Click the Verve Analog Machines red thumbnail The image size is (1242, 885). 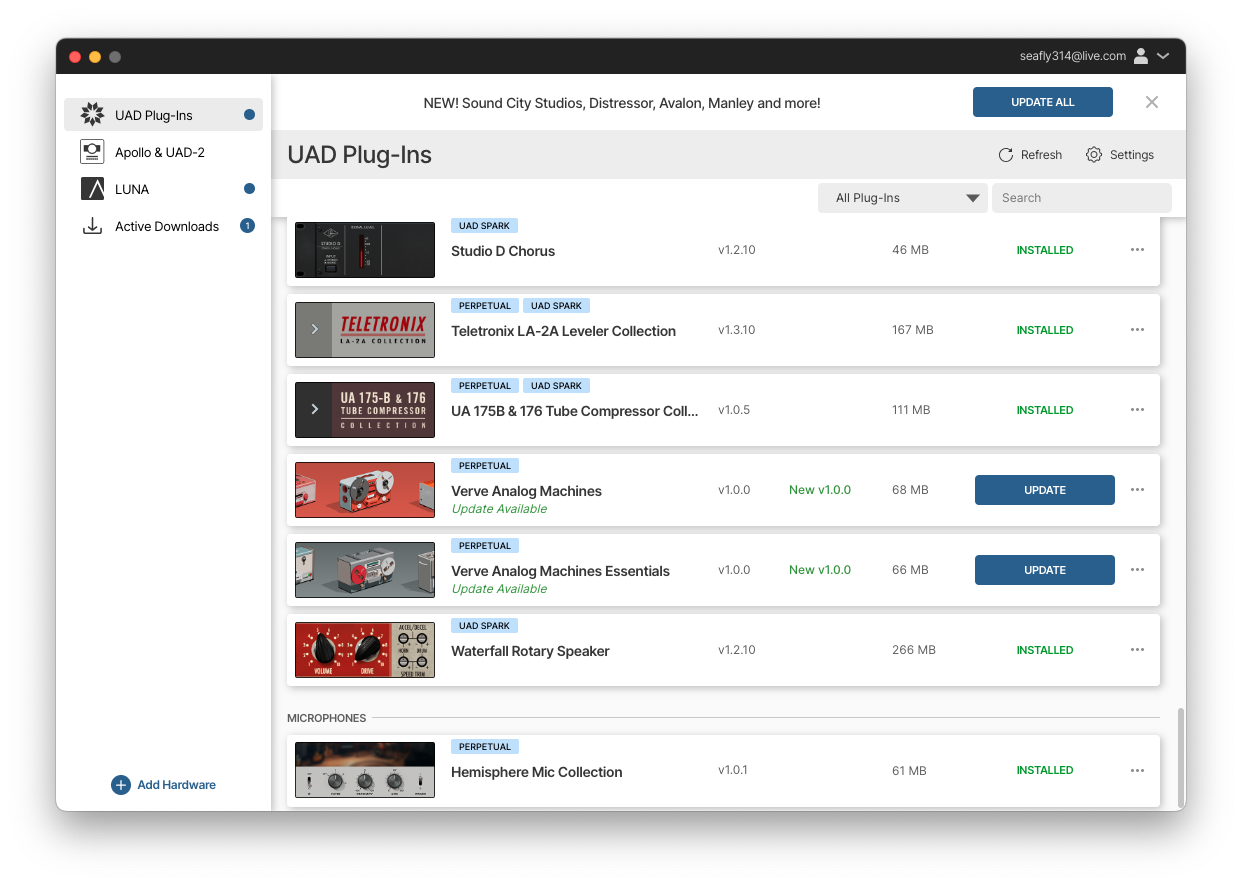365,490
